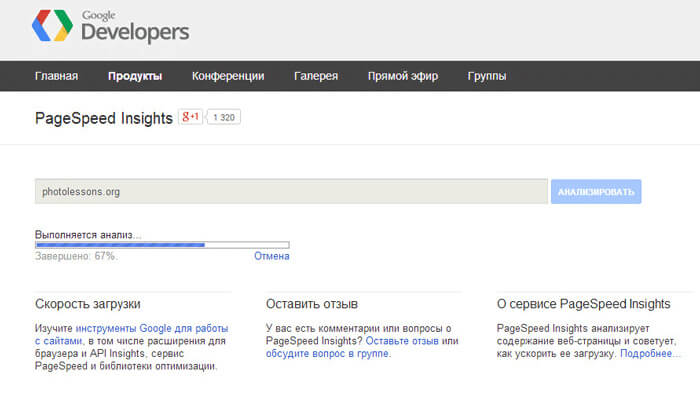The image size is (700, 395).
Task: Click the 1 320 plus-one counter
Action: click(x=224, y=117)
